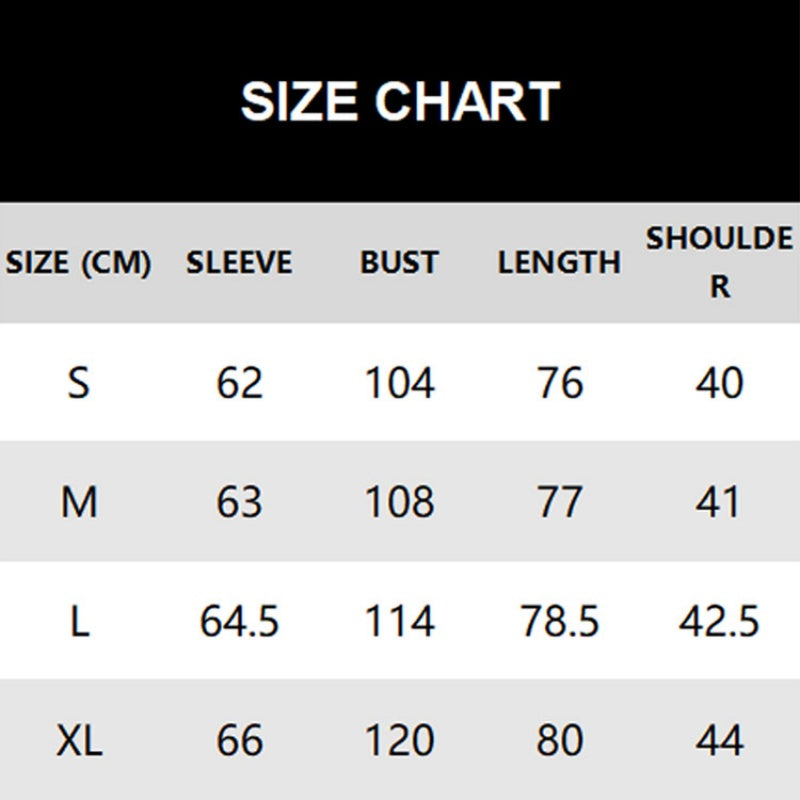
Task: Click sleeve value 62 for size S
Action: [239, 382]
